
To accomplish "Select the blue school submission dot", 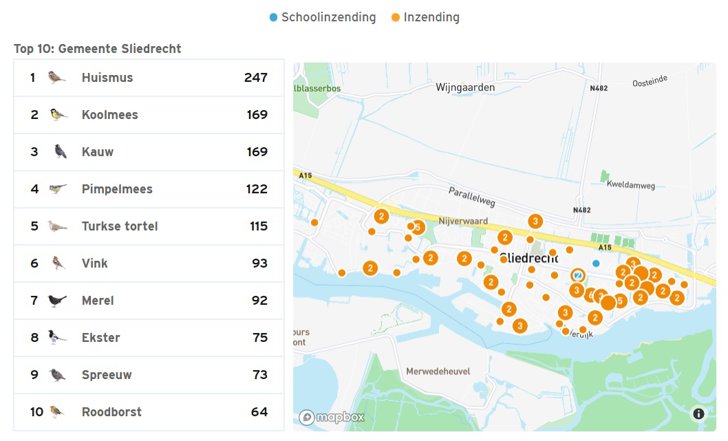I will (596, 263).
